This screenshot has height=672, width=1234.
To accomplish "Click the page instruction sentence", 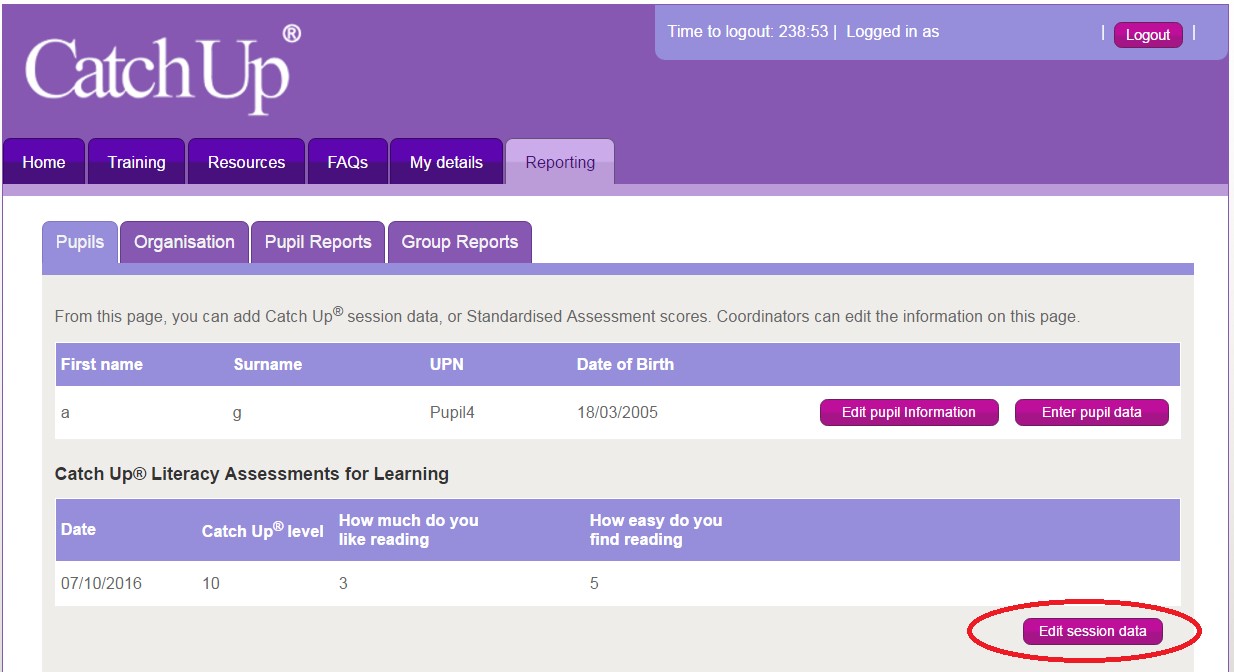I will (x=567, y=315).
